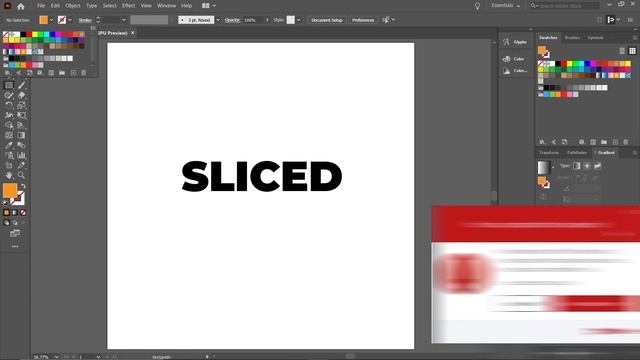Screen dimensions: 640x360
Task: Enable Draw Normal mode
Action: (x=6, y=222)
